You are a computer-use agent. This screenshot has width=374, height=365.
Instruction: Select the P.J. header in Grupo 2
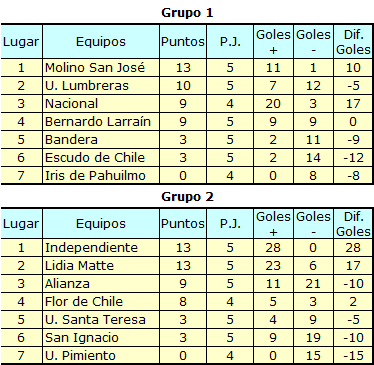[x=230, y=223]
